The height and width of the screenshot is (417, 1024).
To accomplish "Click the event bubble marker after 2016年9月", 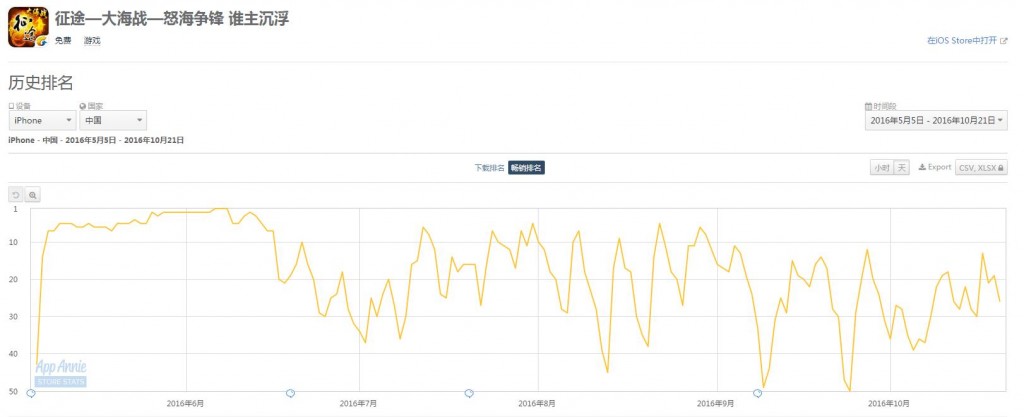I will [758, 393].
